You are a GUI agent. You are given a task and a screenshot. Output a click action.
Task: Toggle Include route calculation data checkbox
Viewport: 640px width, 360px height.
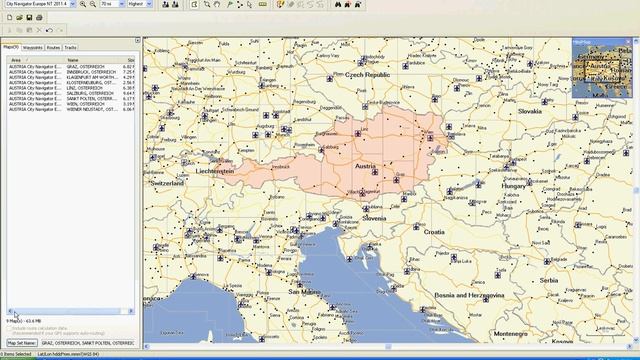(9, 328)
